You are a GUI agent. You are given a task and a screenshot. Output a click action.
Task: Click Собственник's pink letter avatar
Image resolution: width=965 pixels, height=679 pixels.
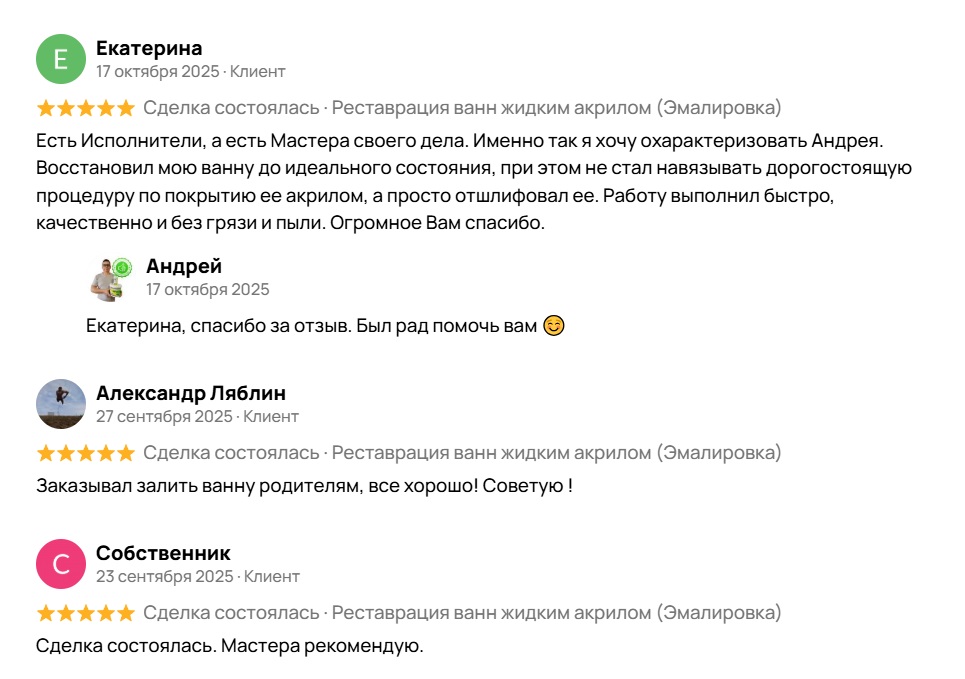coord(61,564)
